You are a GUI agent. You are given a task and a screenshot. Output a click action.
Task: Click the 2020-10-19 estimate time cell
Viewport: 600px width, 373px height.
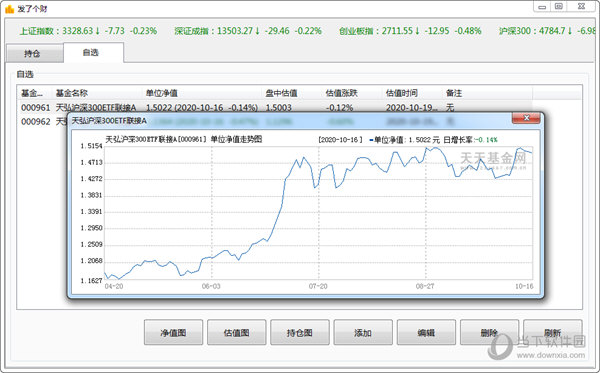[411, 108]
